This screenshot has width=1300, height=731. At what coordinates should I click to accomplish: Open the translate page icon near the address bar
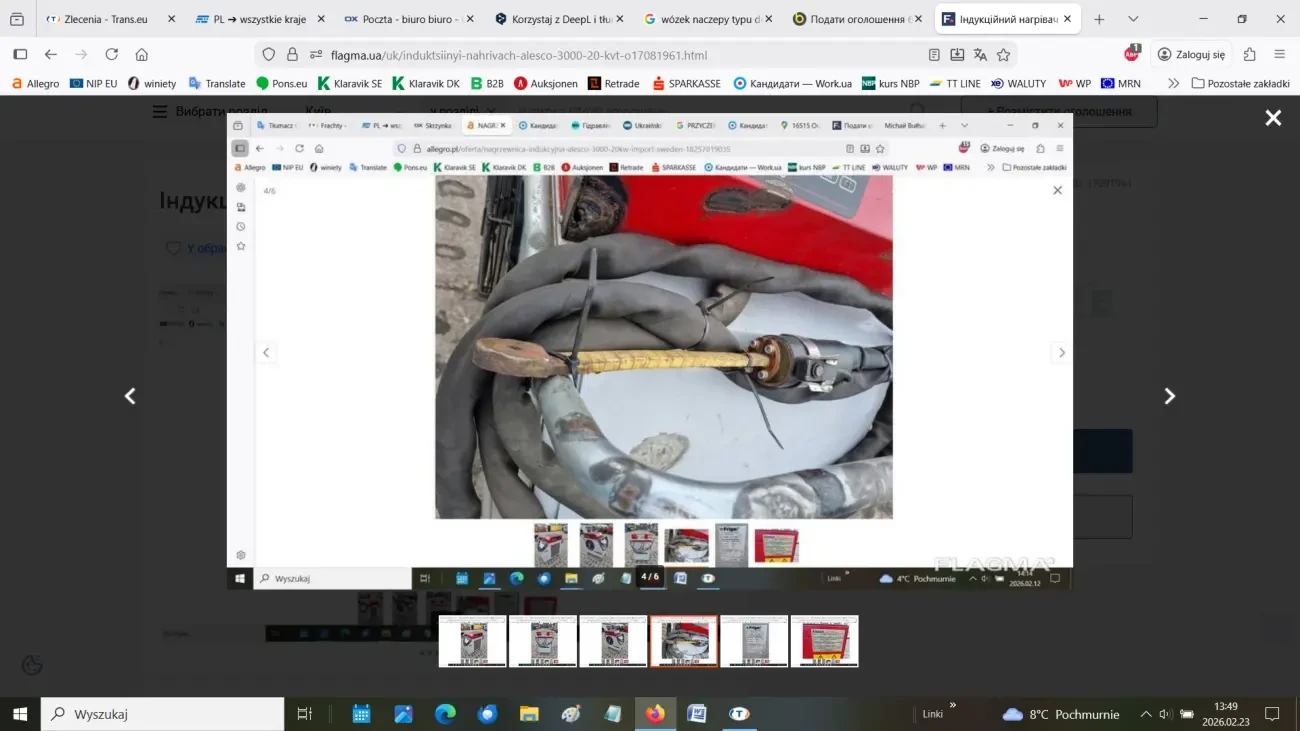tap(978, 54)
